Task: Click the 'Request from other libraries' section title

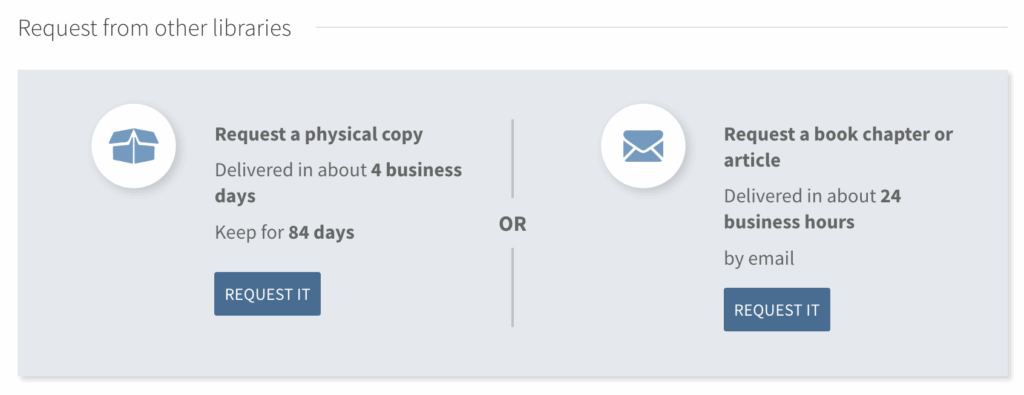Action: click(x=155, y=28)
